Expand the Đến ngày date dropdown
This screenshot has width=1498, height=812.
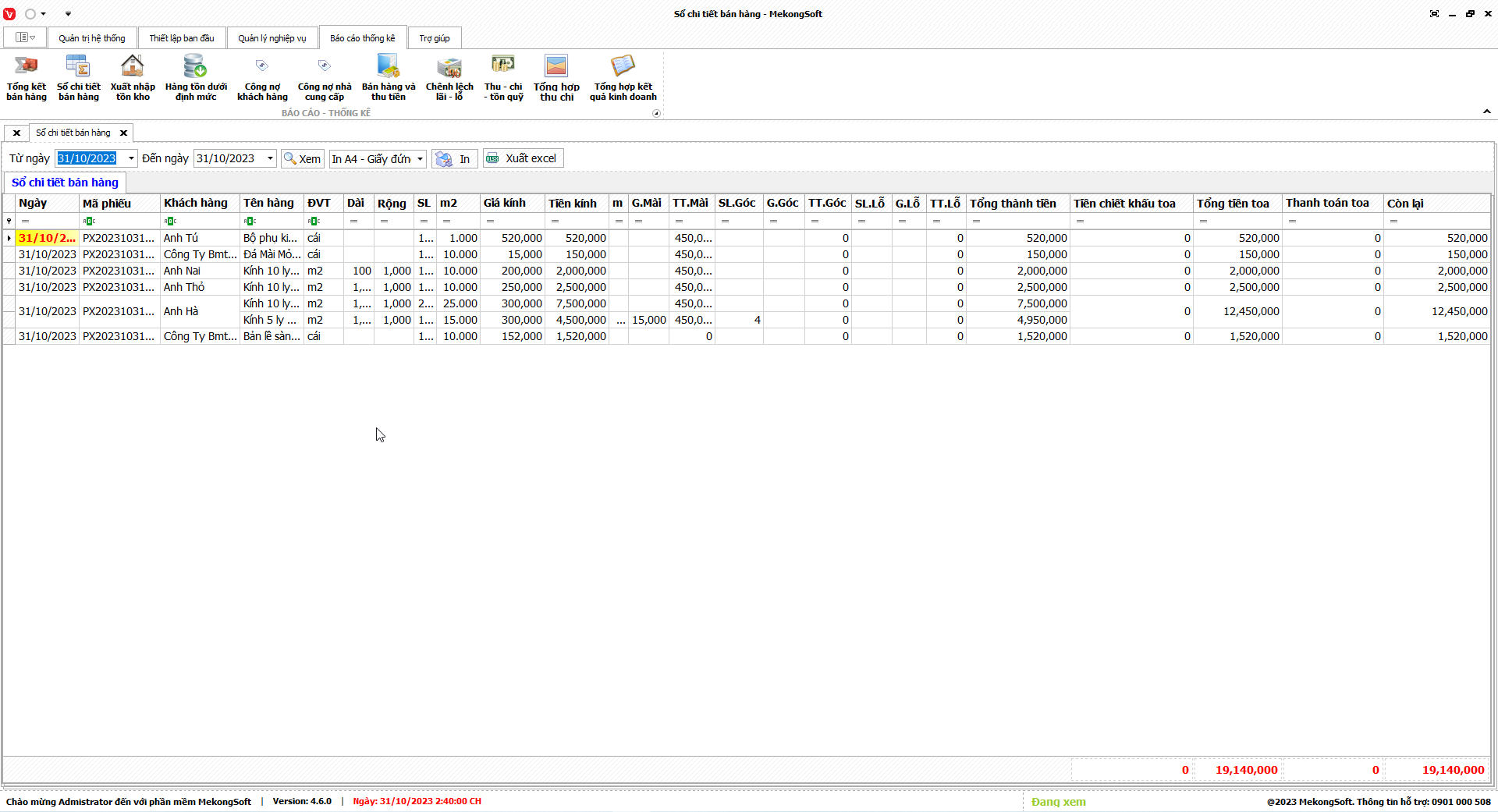tap(270, 158)
